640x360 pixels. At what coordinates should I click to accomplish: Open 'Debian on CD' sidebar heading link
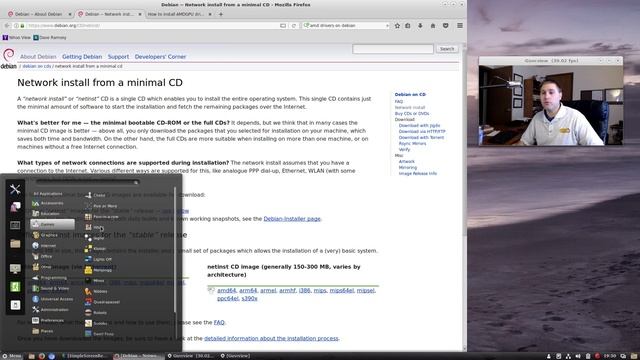pyautogui.click(x=410, y=94)
